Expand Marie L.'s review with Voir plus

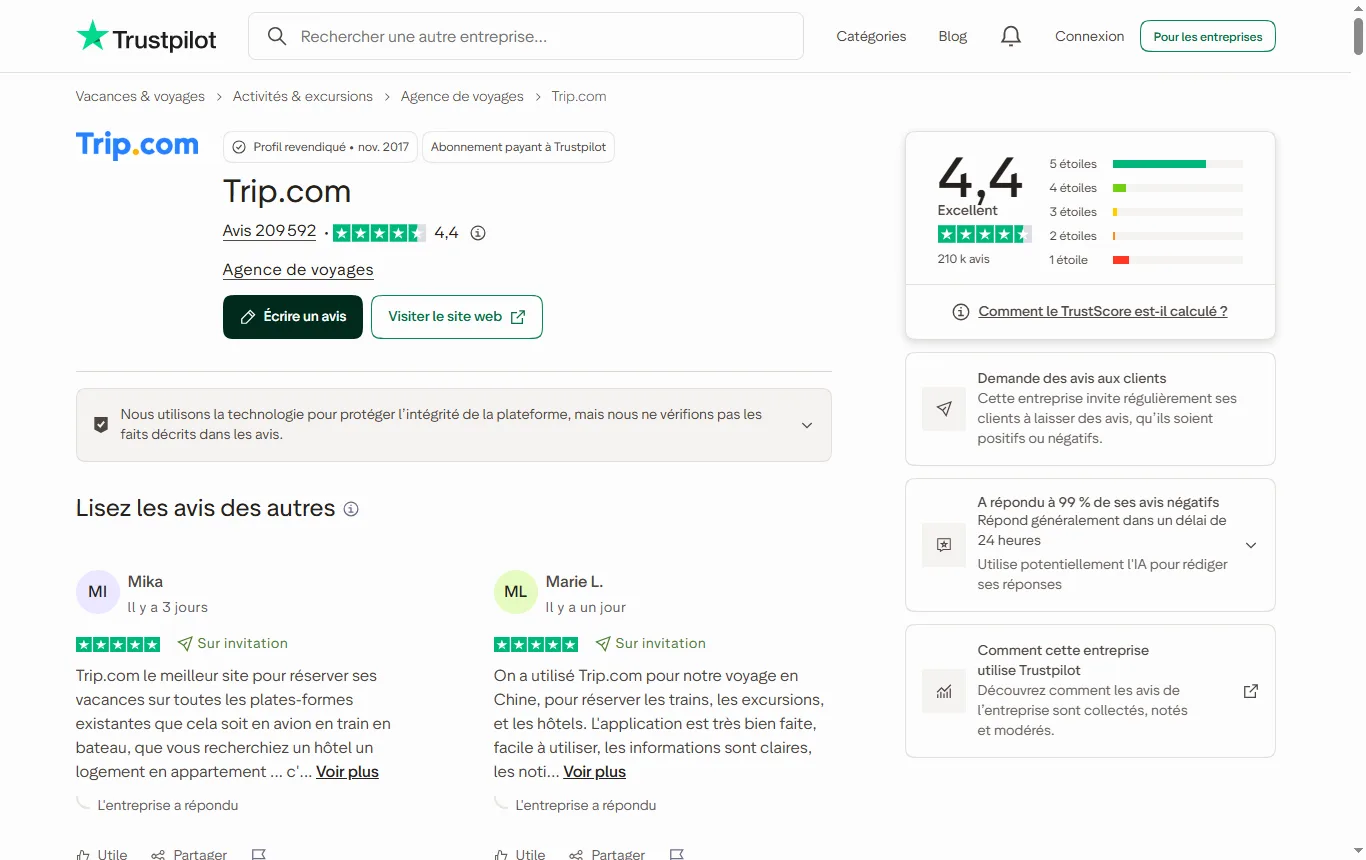coord(594,772)
